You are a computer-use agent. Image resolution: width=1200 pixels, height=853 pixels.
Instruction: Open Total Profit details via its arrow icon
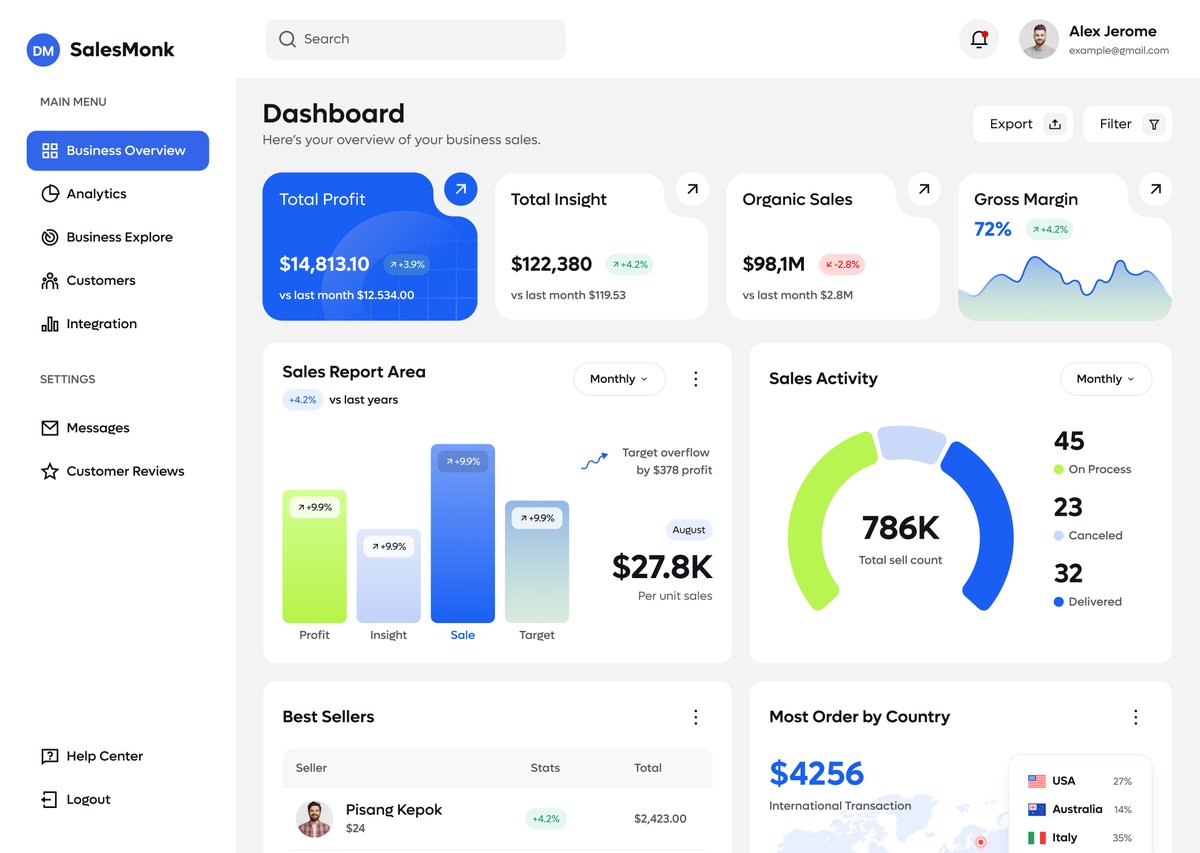[x=460, y=189]
